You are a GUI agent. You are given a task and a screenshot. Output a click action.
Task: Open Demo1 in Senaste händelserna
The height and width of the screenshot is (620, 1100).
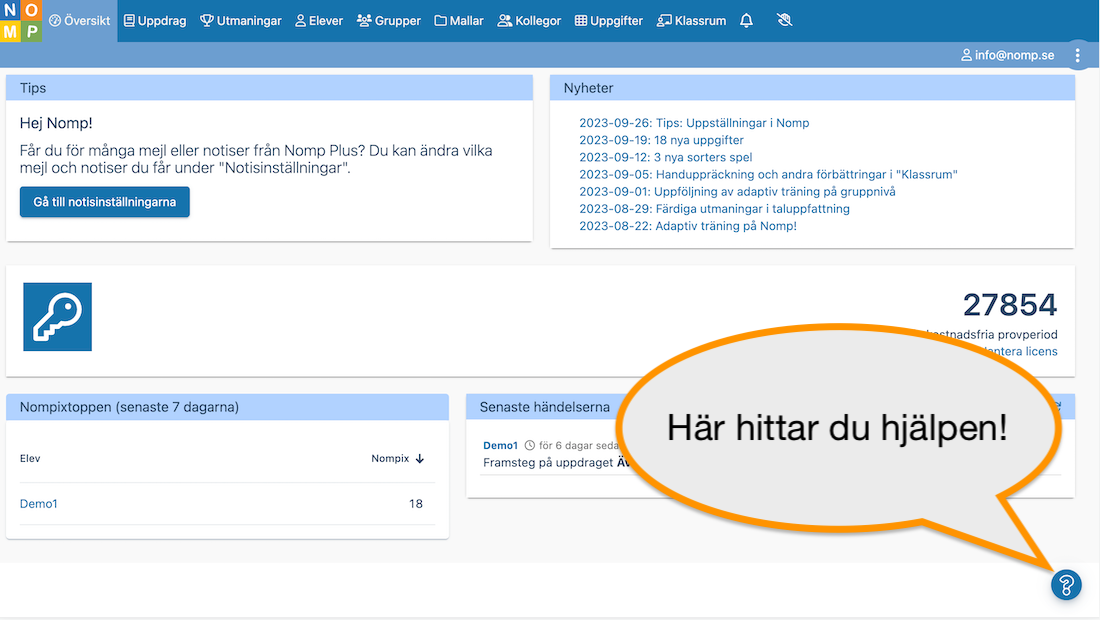(500, 445)
